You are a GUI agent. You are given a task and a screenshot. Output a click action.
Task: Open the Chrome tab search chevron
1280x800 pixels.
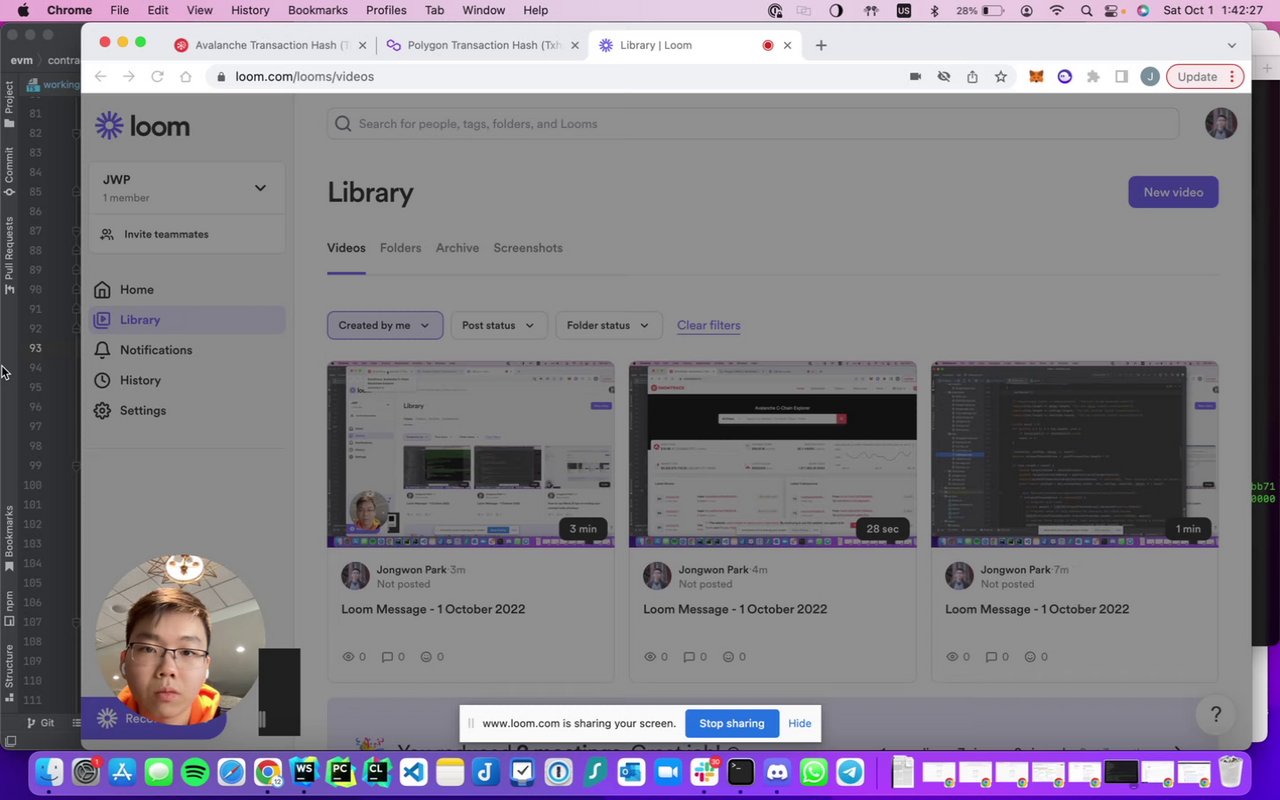coord(1232,45)
